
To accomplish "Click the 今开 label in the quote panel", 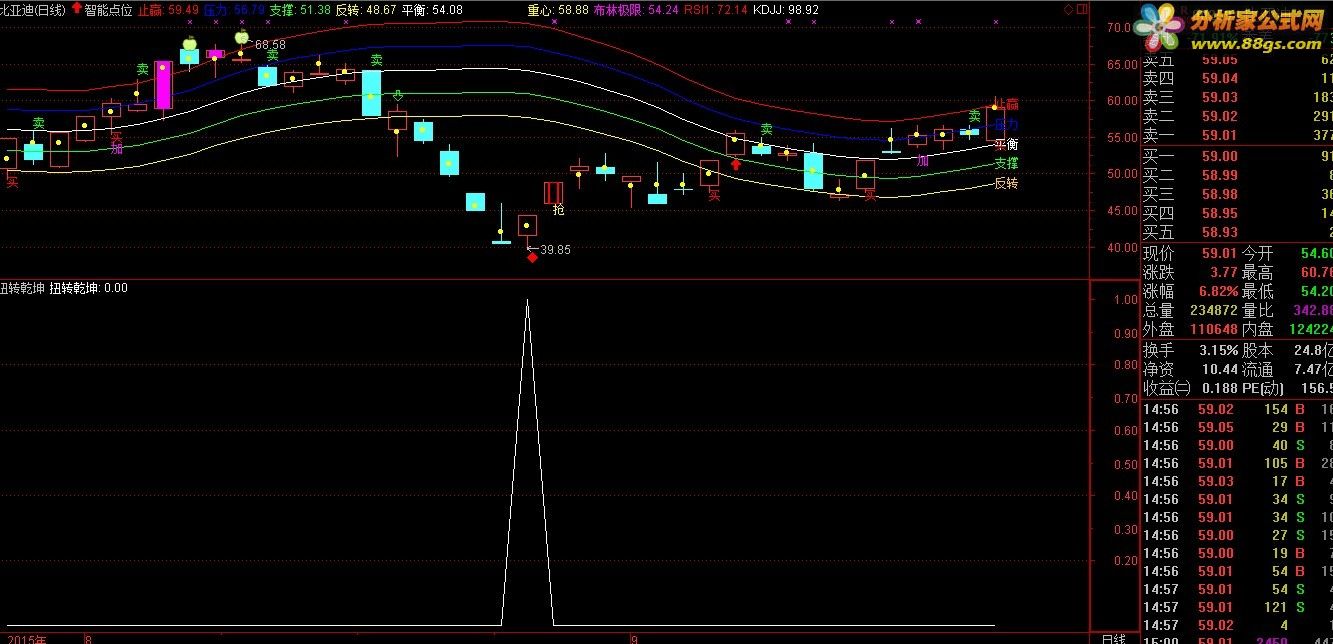I will (1258, 254).
